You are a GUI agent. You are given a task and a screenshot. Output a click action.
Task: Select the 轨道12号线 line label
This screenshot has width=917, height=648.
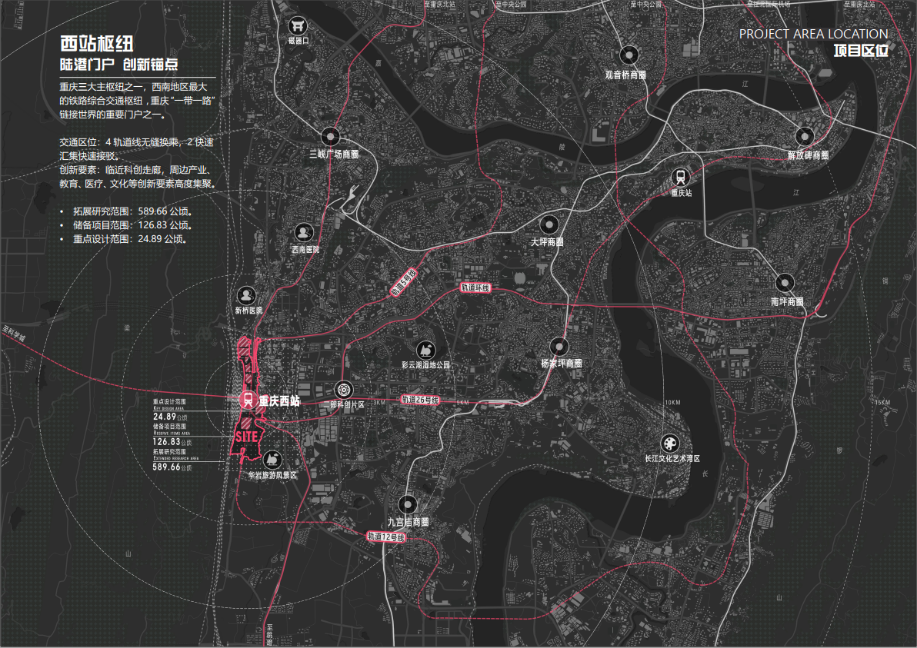point(386,536)
